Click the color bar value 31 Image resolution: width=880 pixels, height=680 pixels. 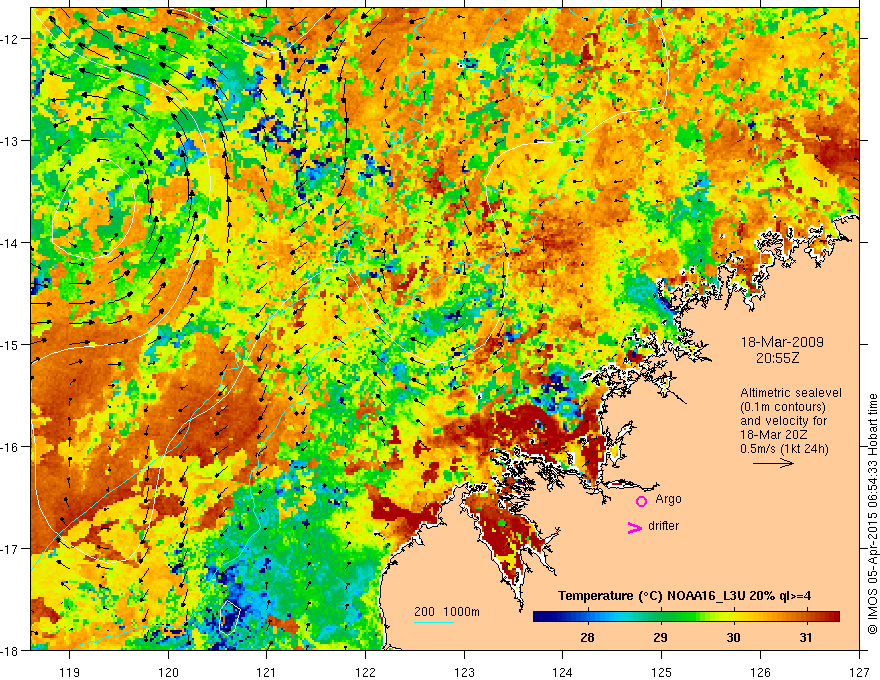coord(806,637)
